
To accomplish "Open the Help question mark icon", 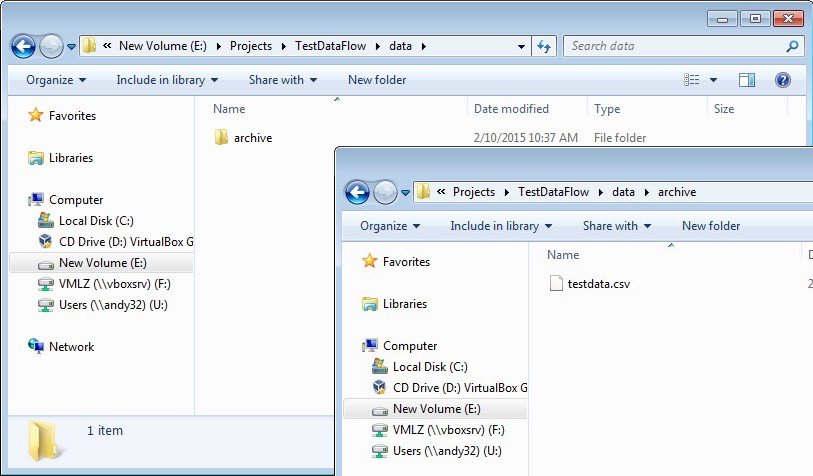I will pos(783,80).
